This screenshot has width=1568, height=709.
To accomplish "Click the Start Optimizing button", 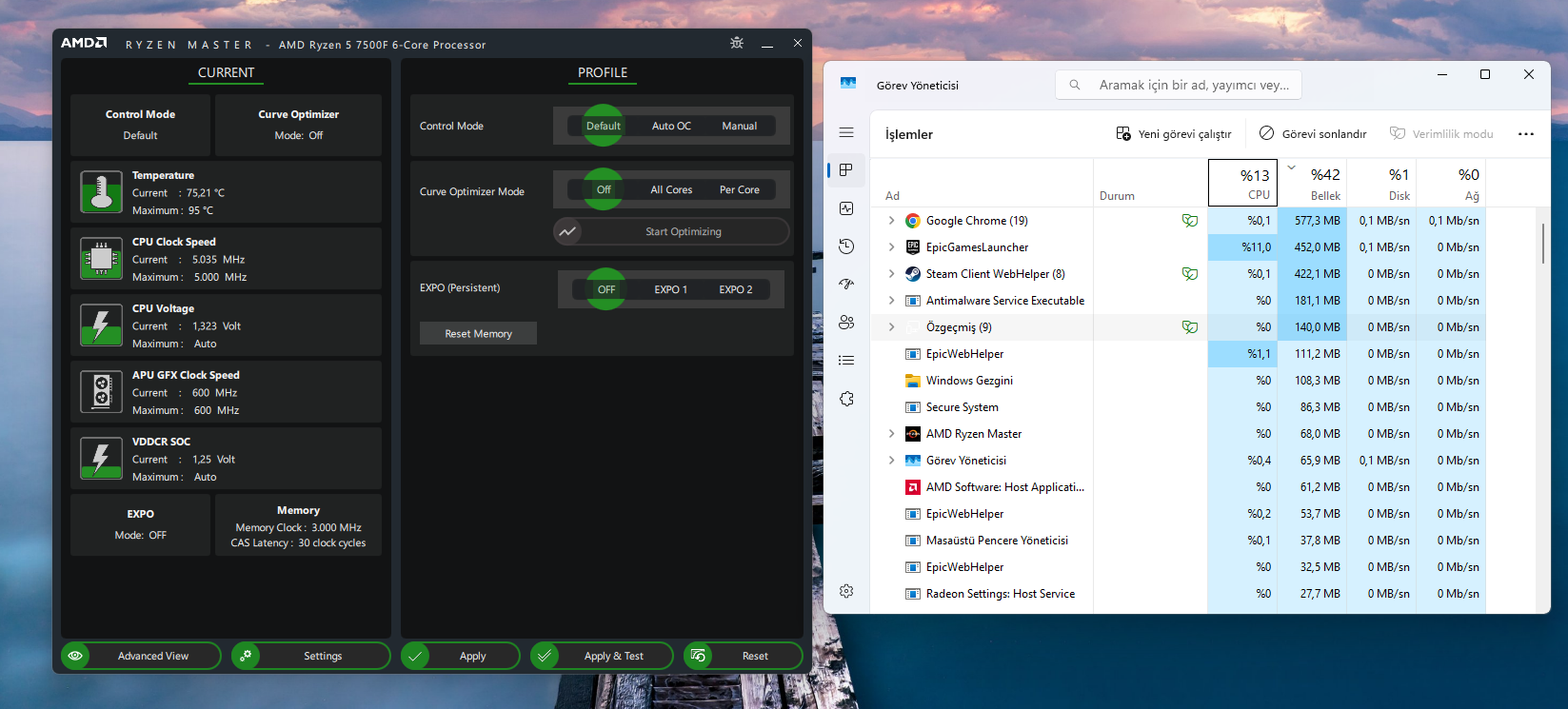I will point(671,231).
